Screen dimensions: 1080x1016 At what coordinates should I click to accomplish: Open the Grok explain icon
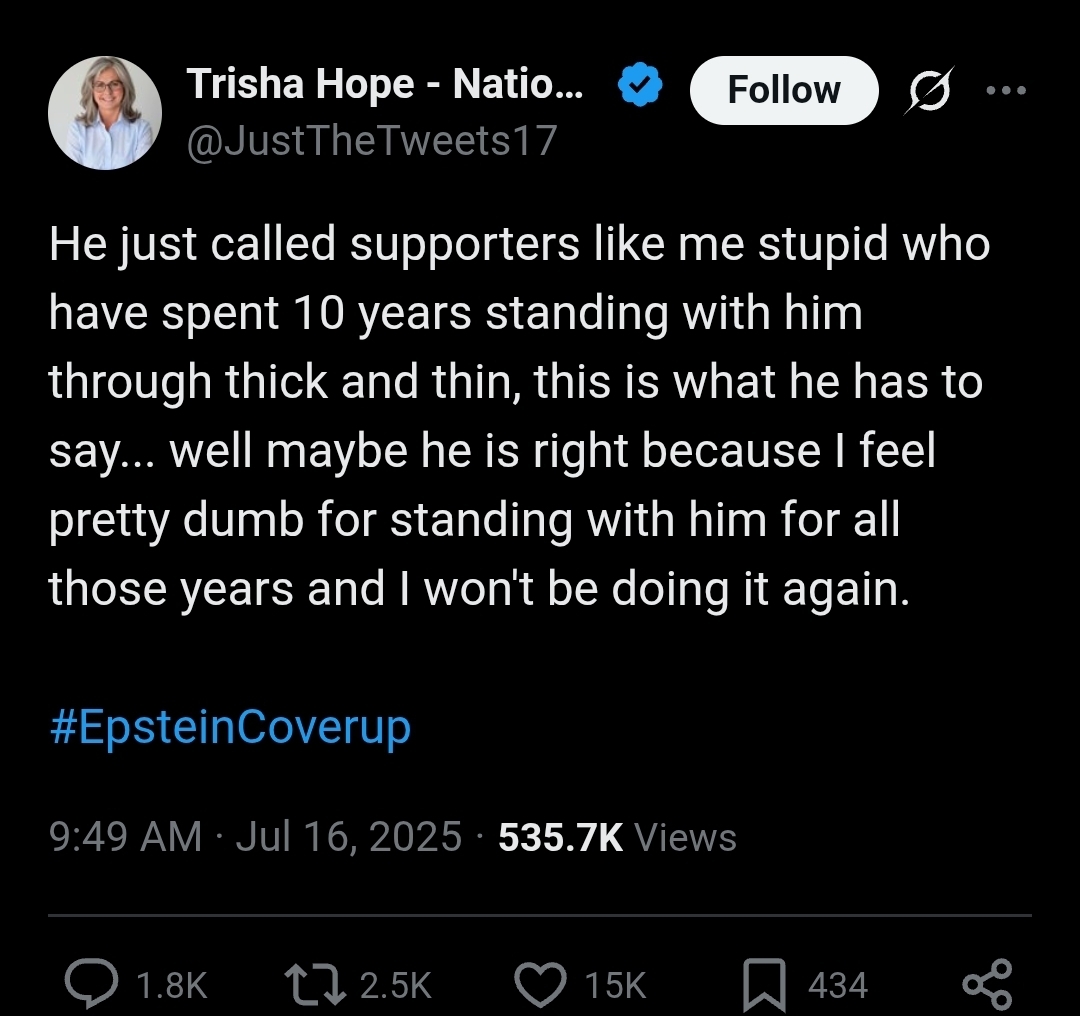(x=929, y=90)
